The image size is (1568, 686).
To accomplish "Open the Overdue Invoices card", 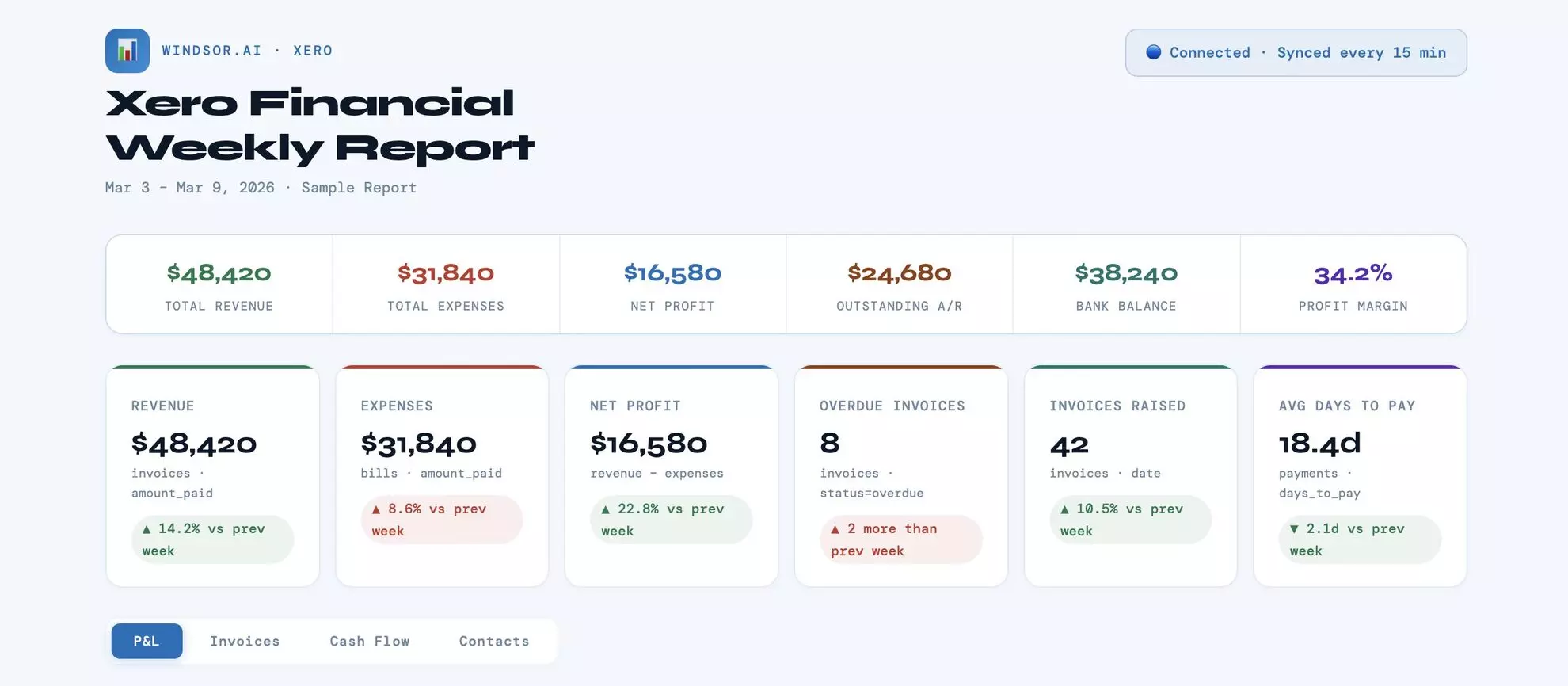I will click(x=900, y=475).
